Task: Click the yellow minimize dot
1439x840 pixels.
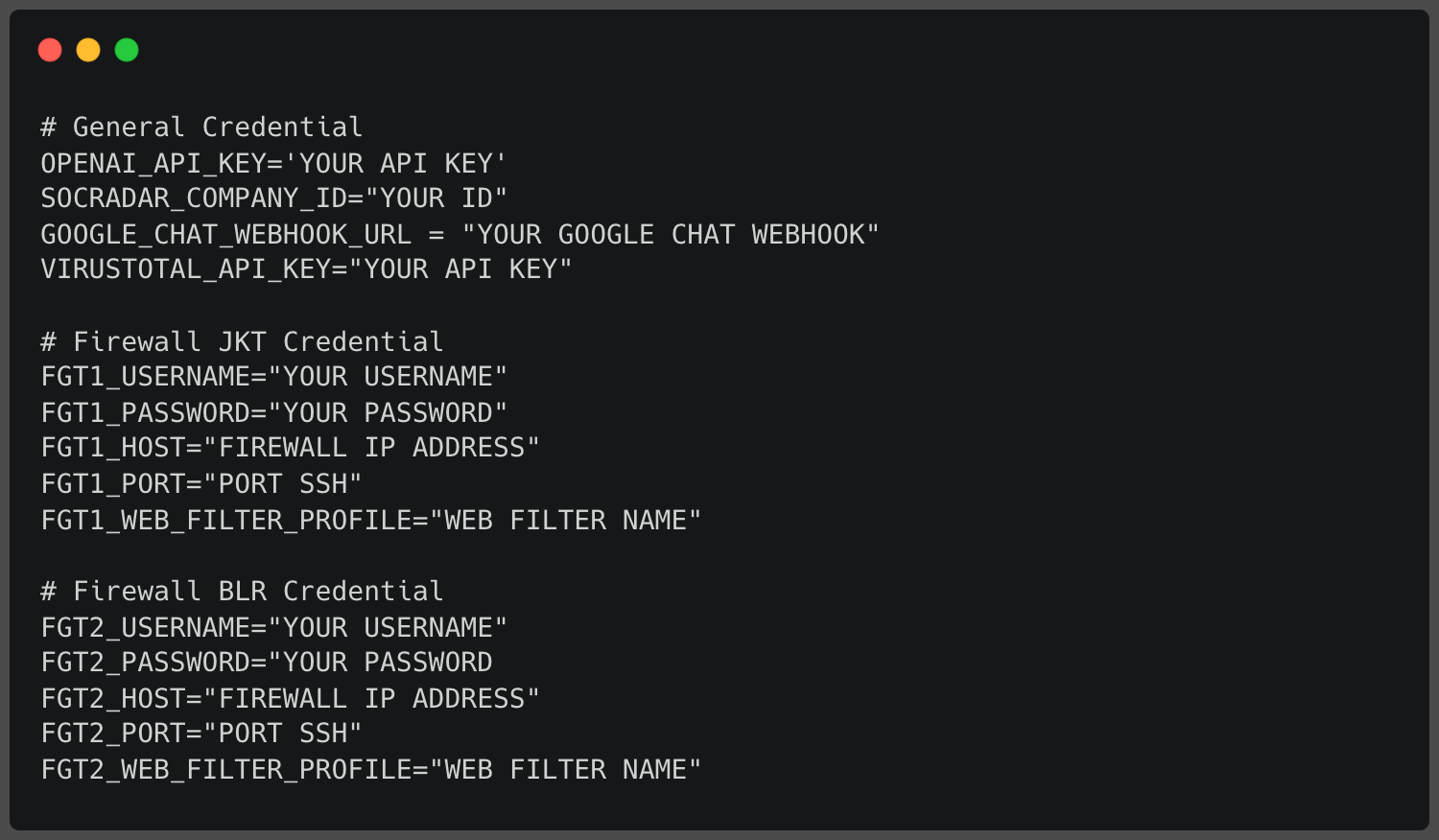Action: coord(88,50)
